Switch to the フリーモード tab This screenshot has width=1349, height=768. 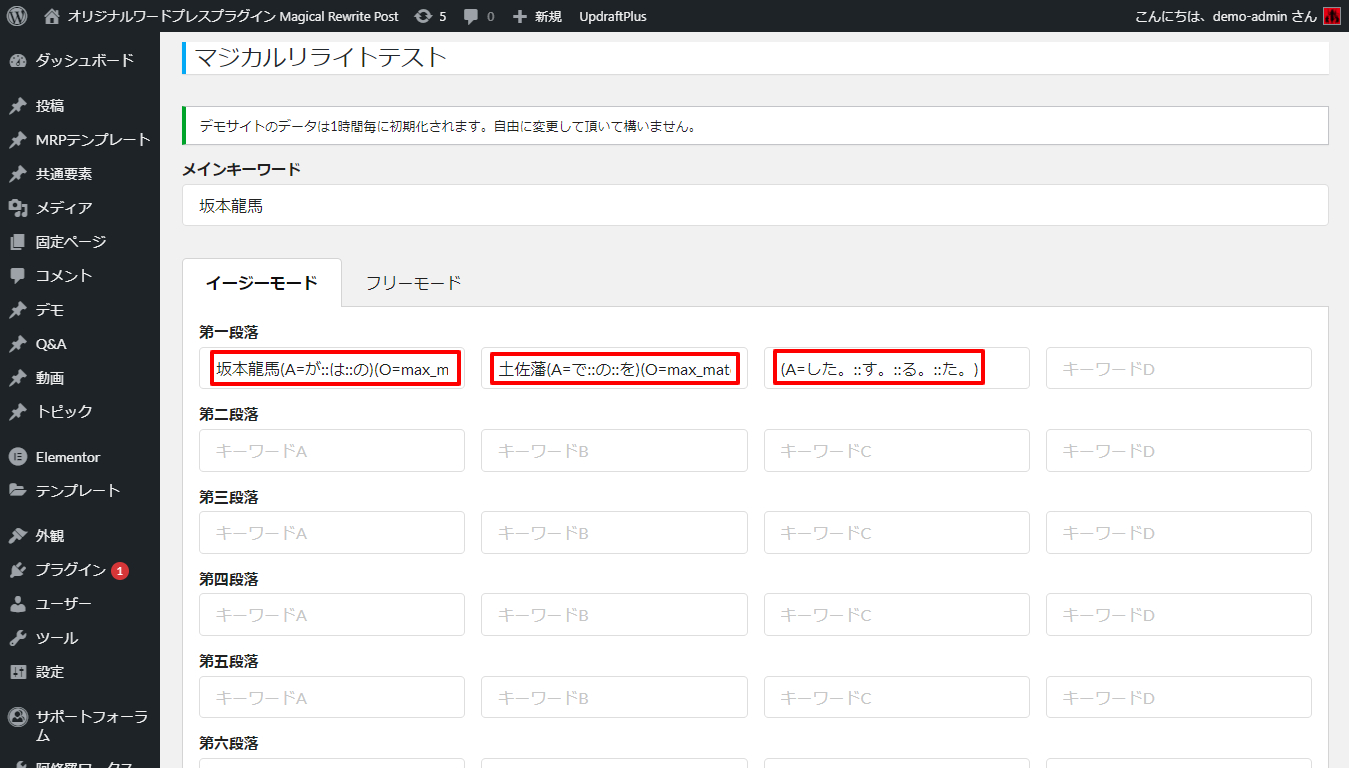click(x=413, y=283)
